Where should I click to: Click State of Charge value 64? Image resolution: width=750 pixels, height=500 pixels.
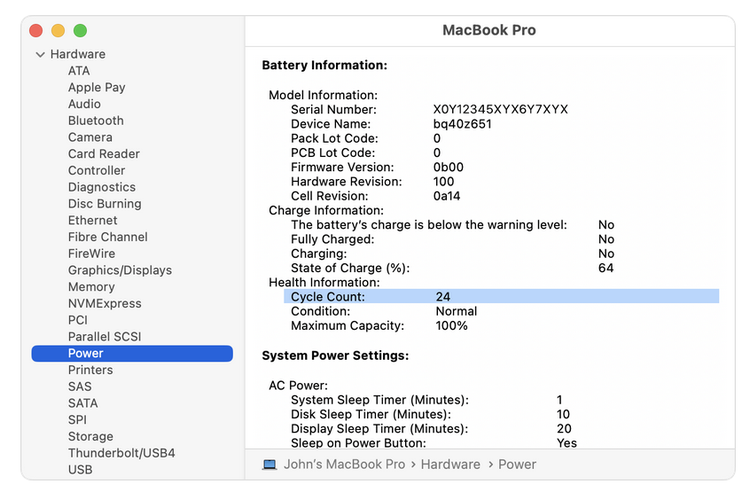pos(606,268)
